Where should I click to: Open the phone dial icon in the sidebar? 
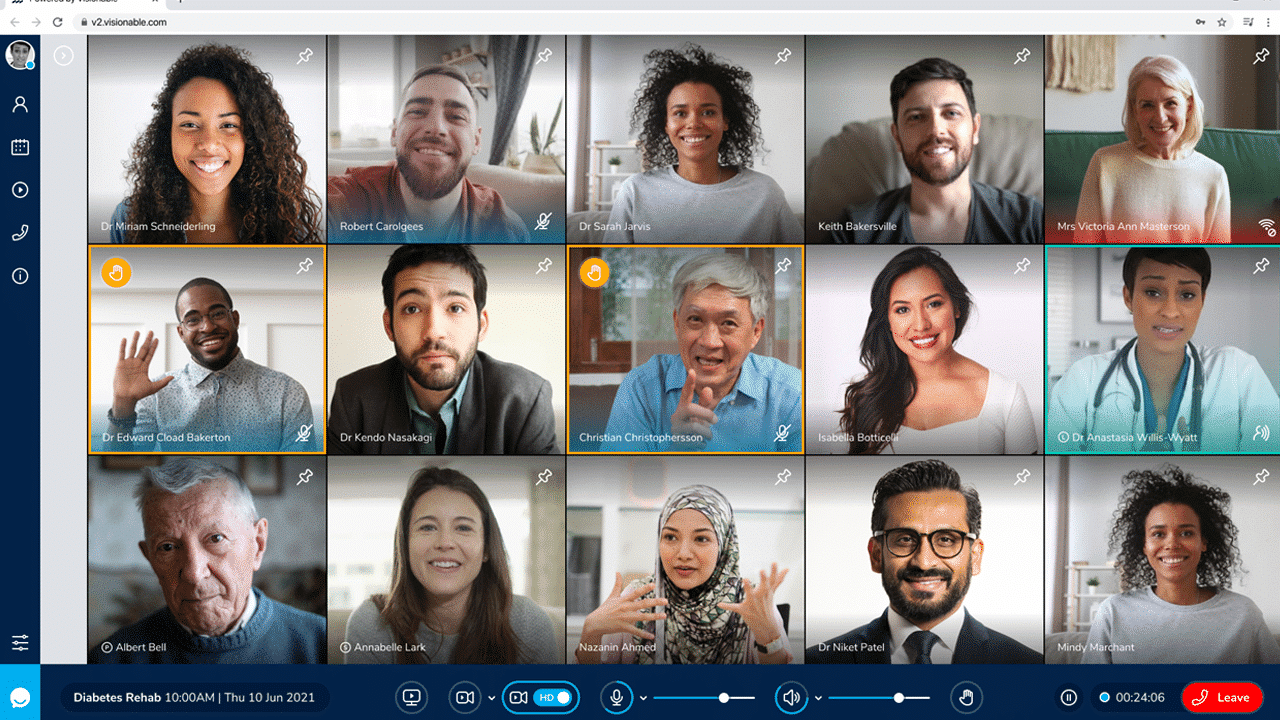tap(20, 232)
